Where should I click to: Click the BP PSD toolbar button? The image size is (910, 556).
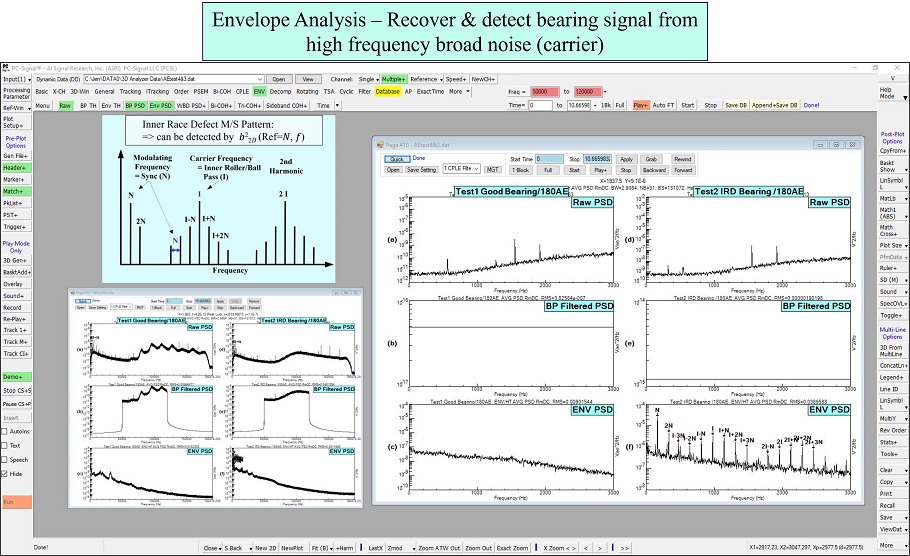pyautogui.click(x=135, y=105)
